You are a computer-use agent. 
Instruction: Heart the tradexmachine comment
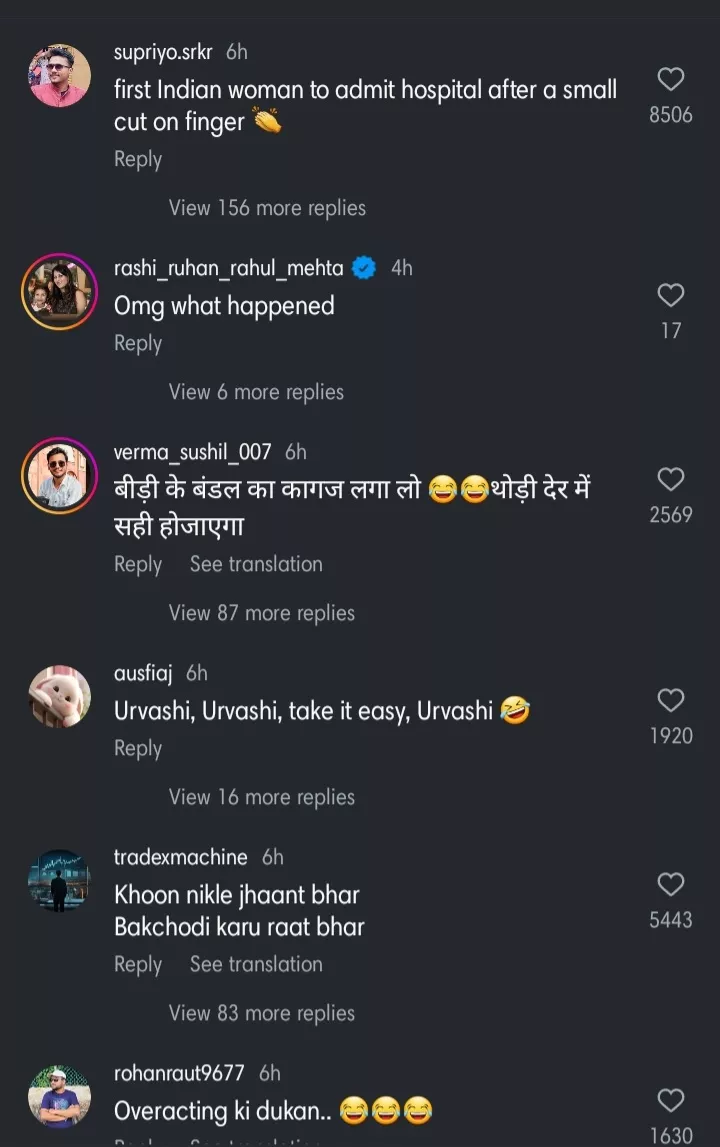tap(670, 885)
